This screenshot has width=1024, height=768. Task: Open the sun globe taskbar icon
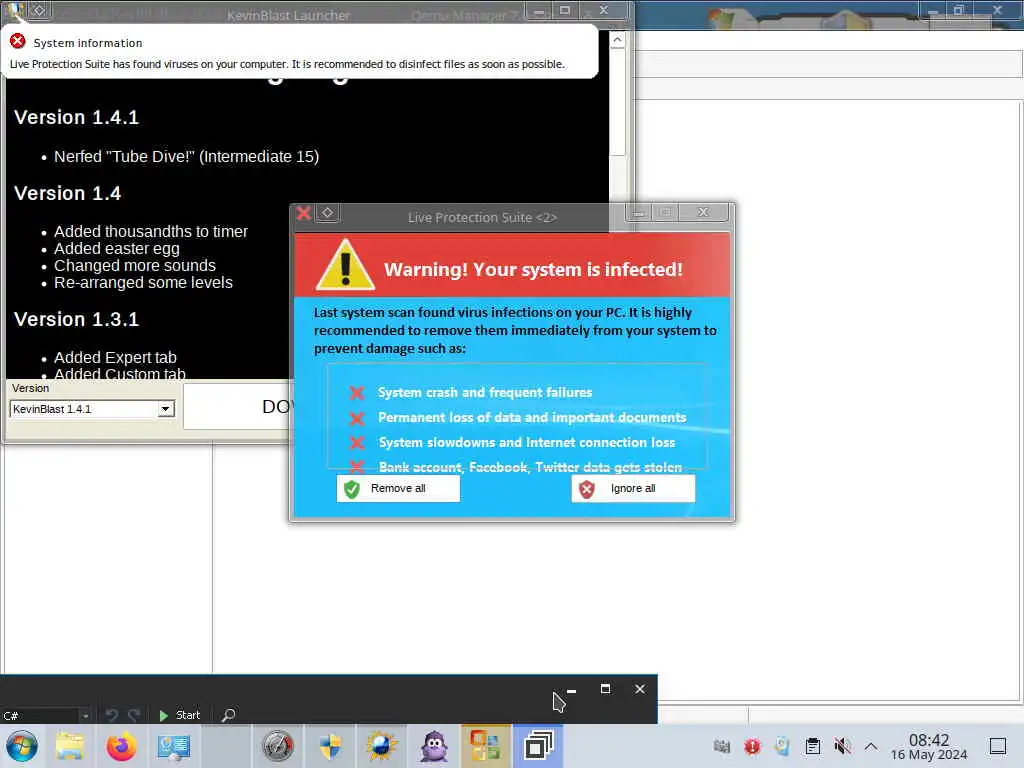click(x=381, y=746)
